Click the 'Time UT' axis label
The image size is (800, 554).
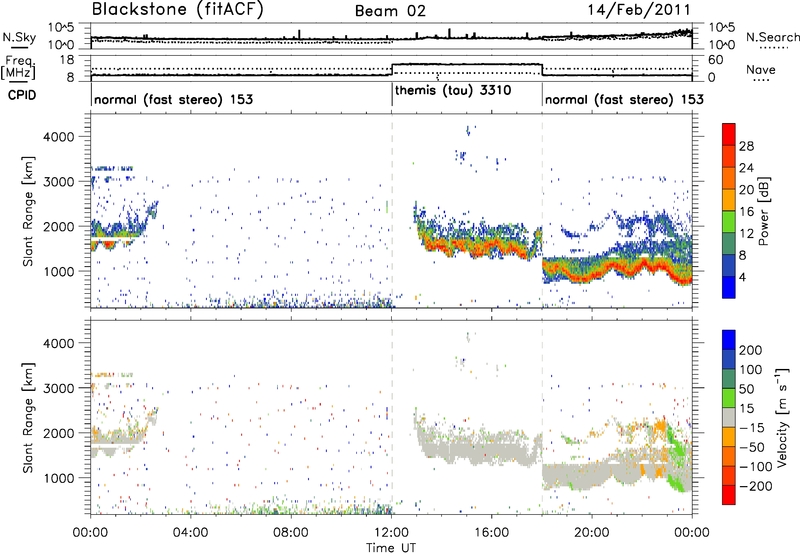click(x=391, y=548)
